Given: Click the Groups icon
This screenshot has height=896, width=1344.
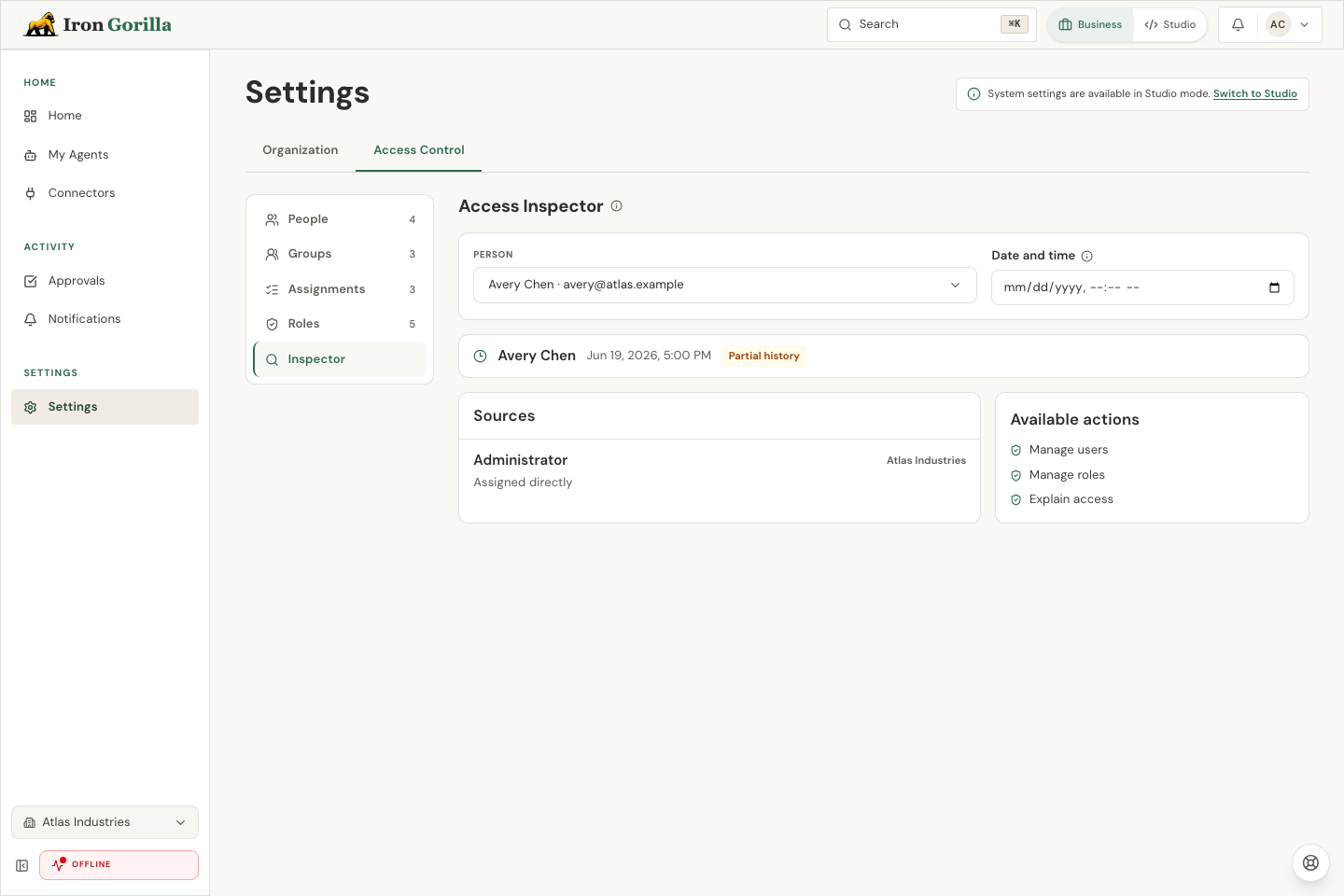Looking at the screenshot, I should pos(273,254).
